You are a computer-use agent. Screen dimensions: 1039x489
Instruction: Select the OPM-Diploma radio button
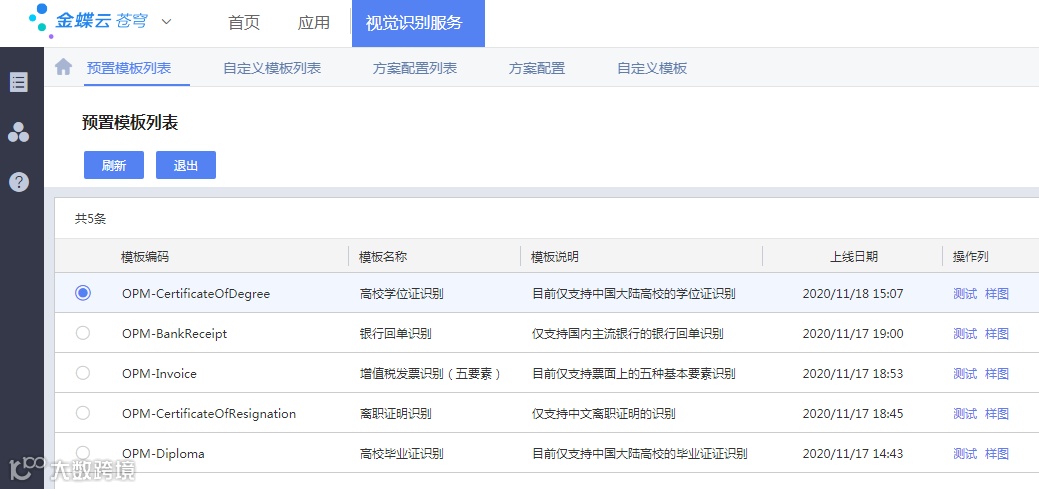point(83,453)
